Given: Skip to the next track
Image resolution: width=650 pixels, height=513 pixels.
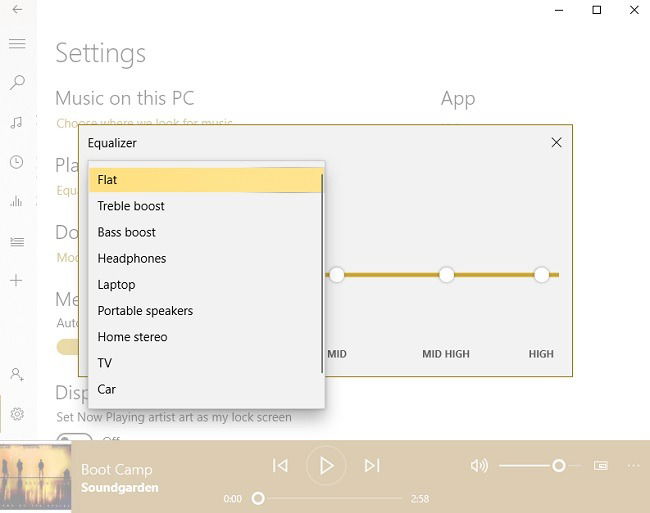Looking at the screenshot, I should [x=372, y=465].
